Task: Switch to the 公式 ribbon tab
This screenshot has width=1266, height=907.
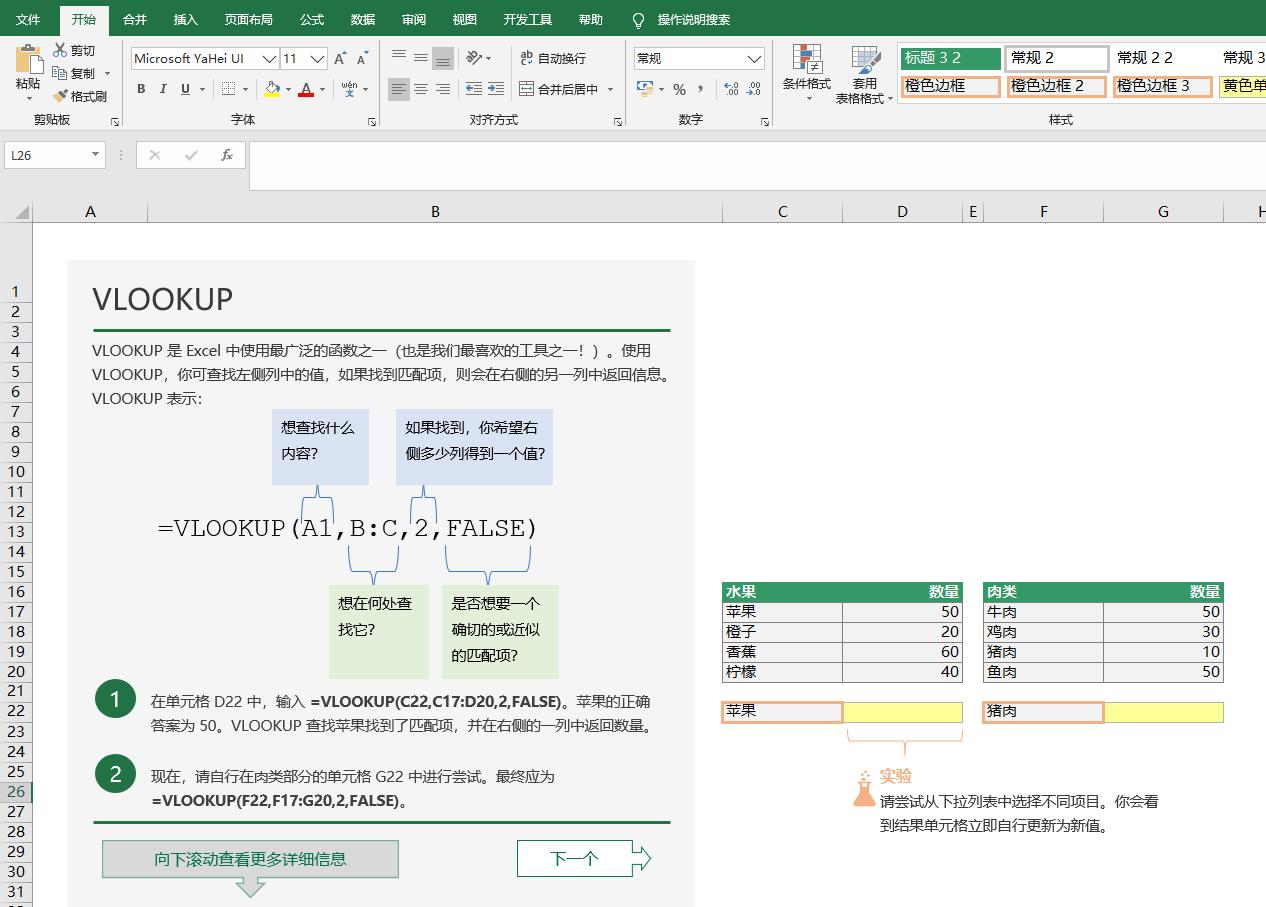Action: (314, 19)
